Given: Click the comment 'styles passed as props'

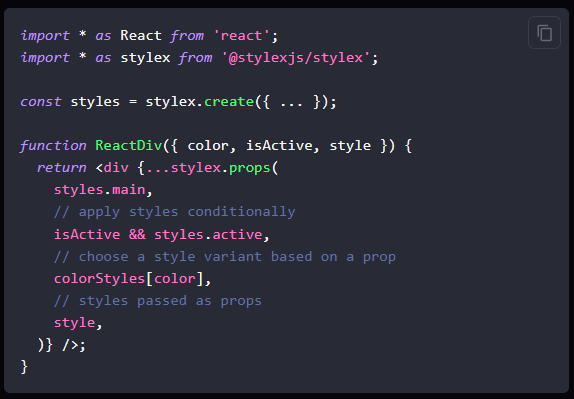Looking at the screenshot, I should point(158,301).
